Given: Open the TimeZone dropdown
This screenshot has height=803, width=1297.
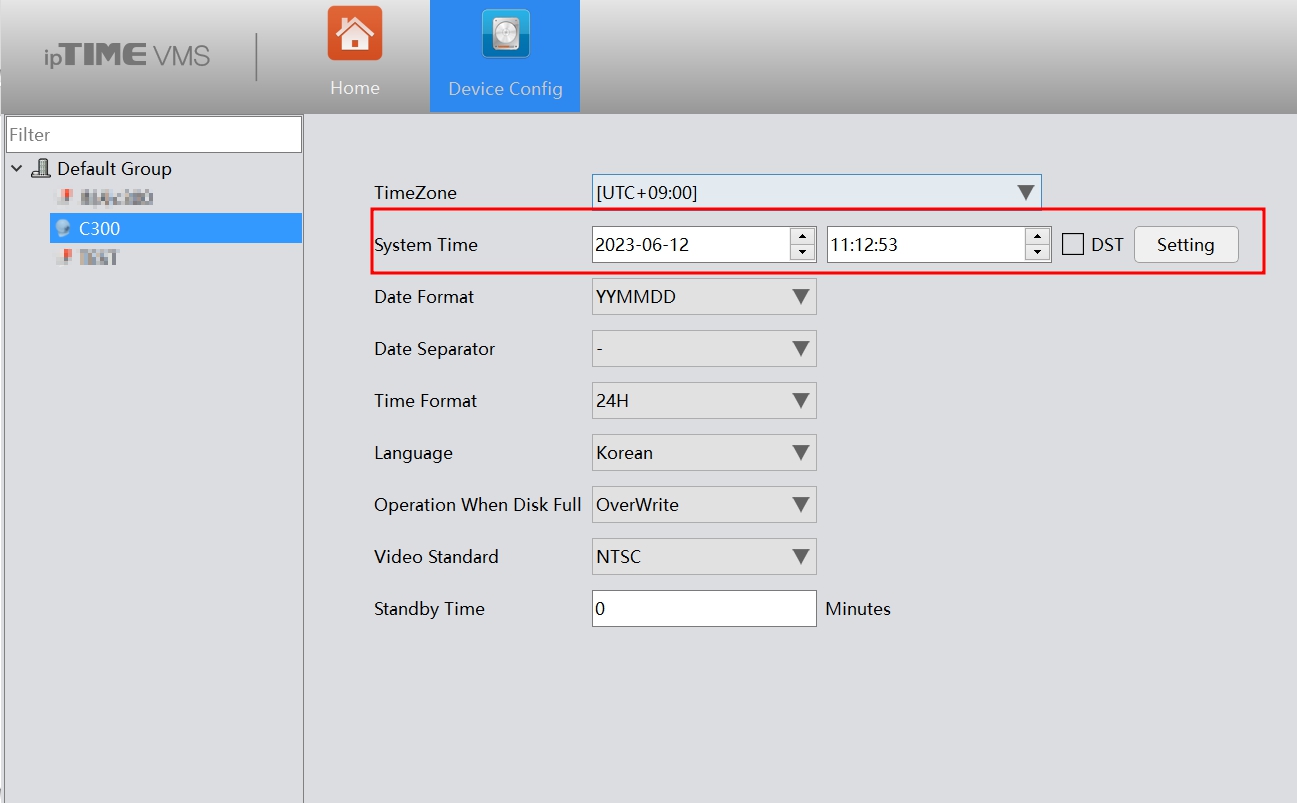Looking at the screenshot, I should pos(816,193).
